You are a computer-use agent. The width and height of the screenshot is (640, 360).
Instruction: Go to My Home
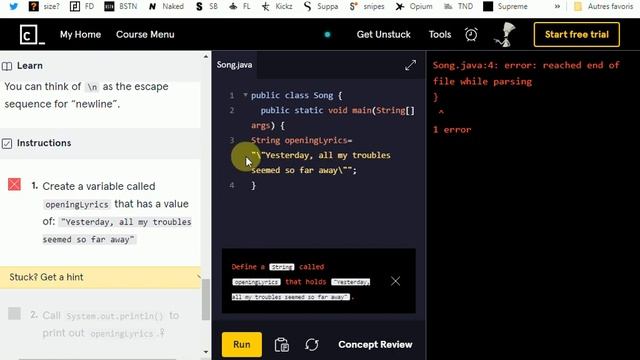pyautogui.click(x=80, y=35)
